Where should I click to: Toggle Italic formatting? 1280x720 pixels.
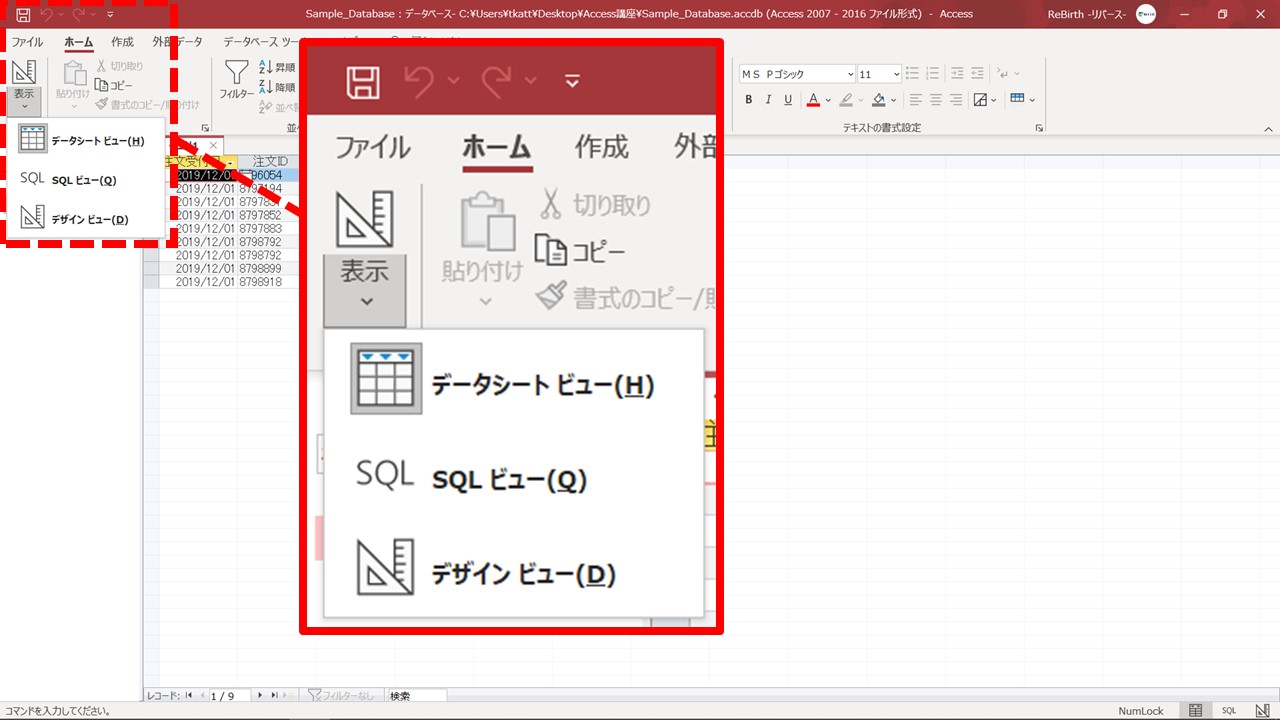pos(768,100)
